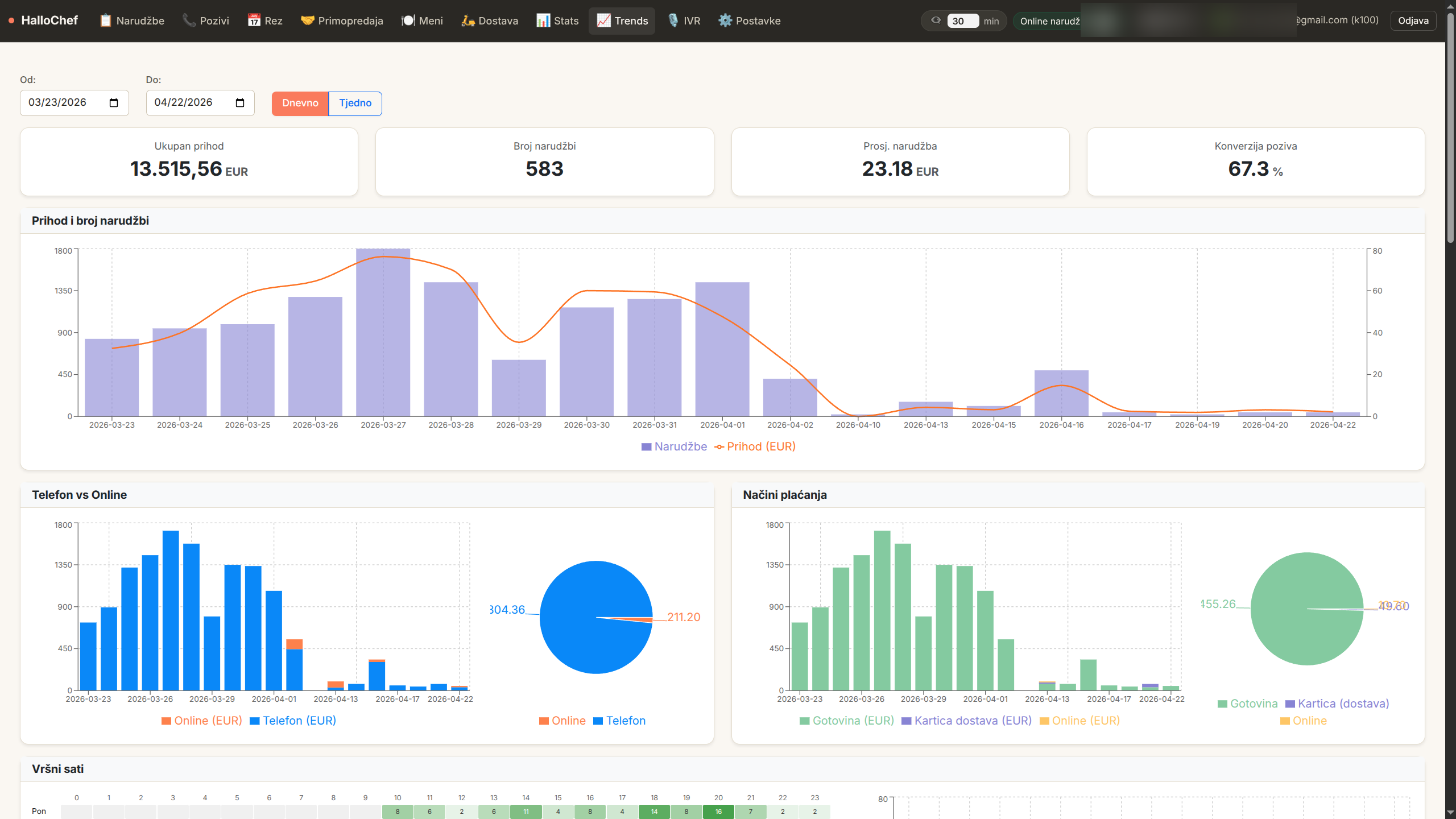This screenshot has height=819, width=1456.
Task: Open the Od date calendar picker
Action: pyautogui.click(x=114, y=103)
